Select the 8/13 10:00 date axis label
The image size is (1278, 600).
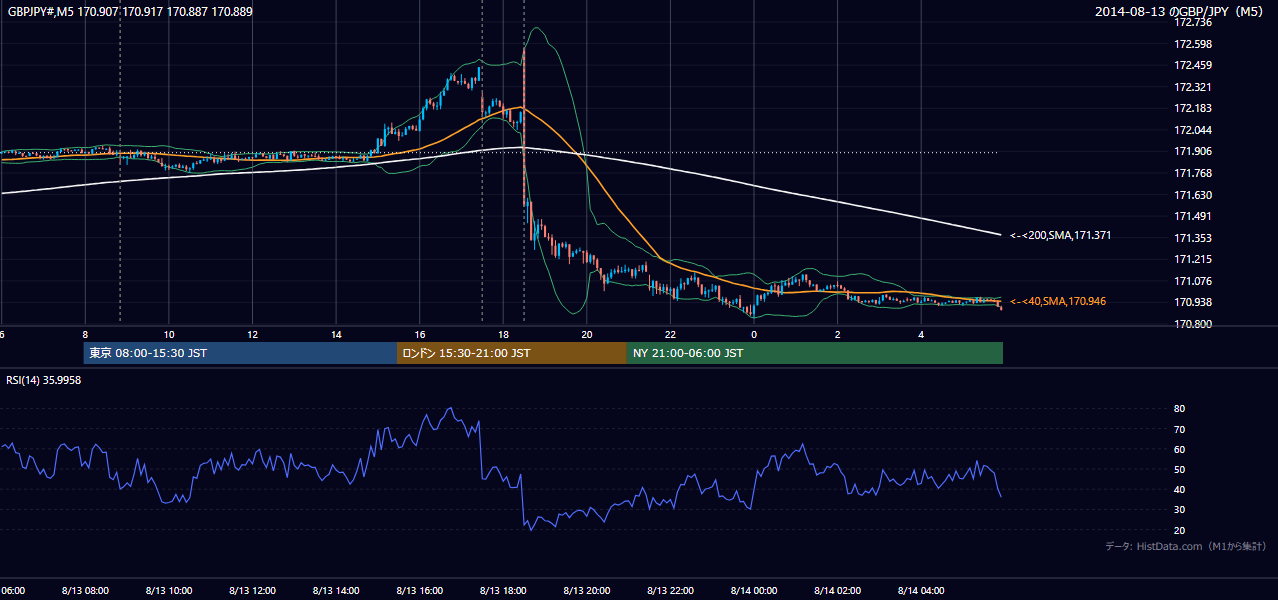(x=170, y=590)
